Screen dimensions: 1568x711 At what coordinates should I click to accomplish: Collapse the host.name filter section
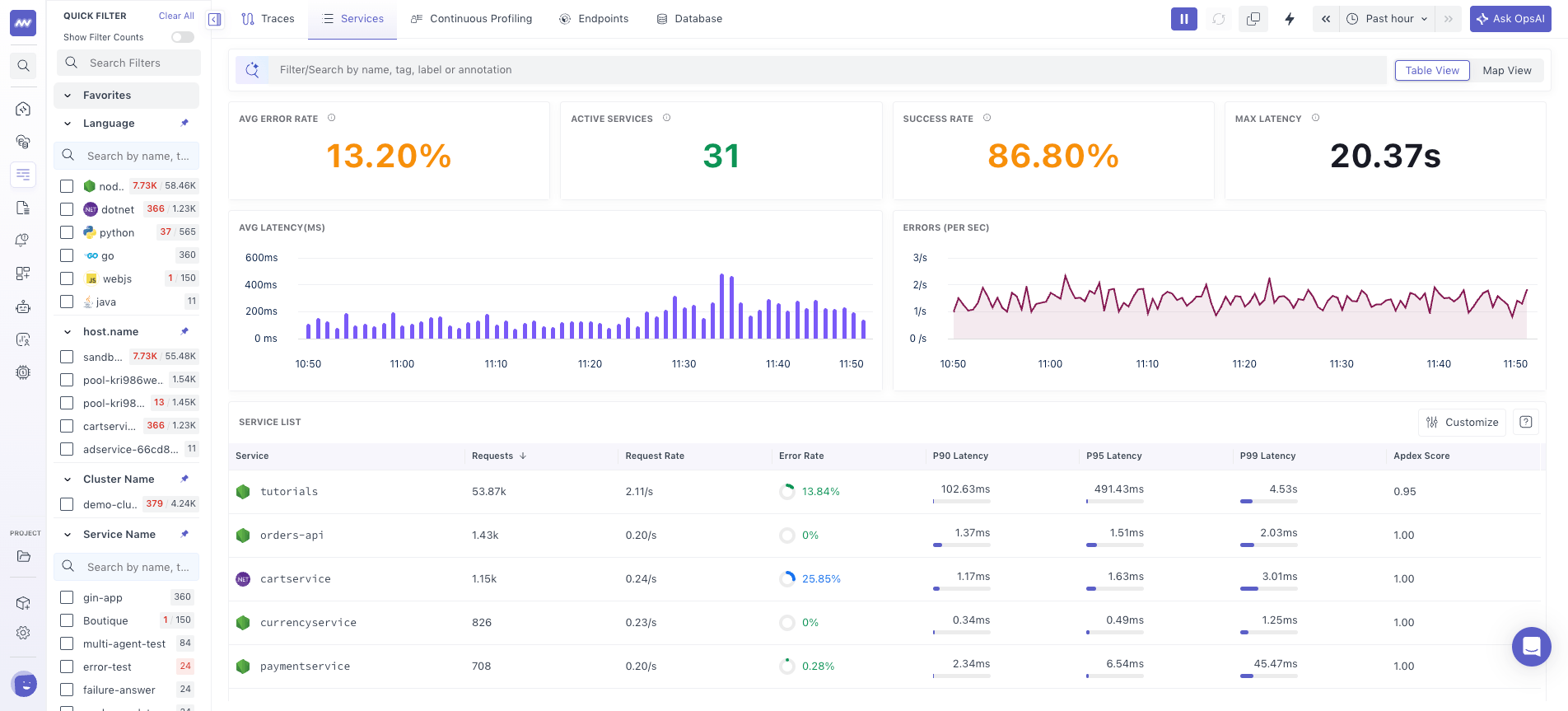68,332
